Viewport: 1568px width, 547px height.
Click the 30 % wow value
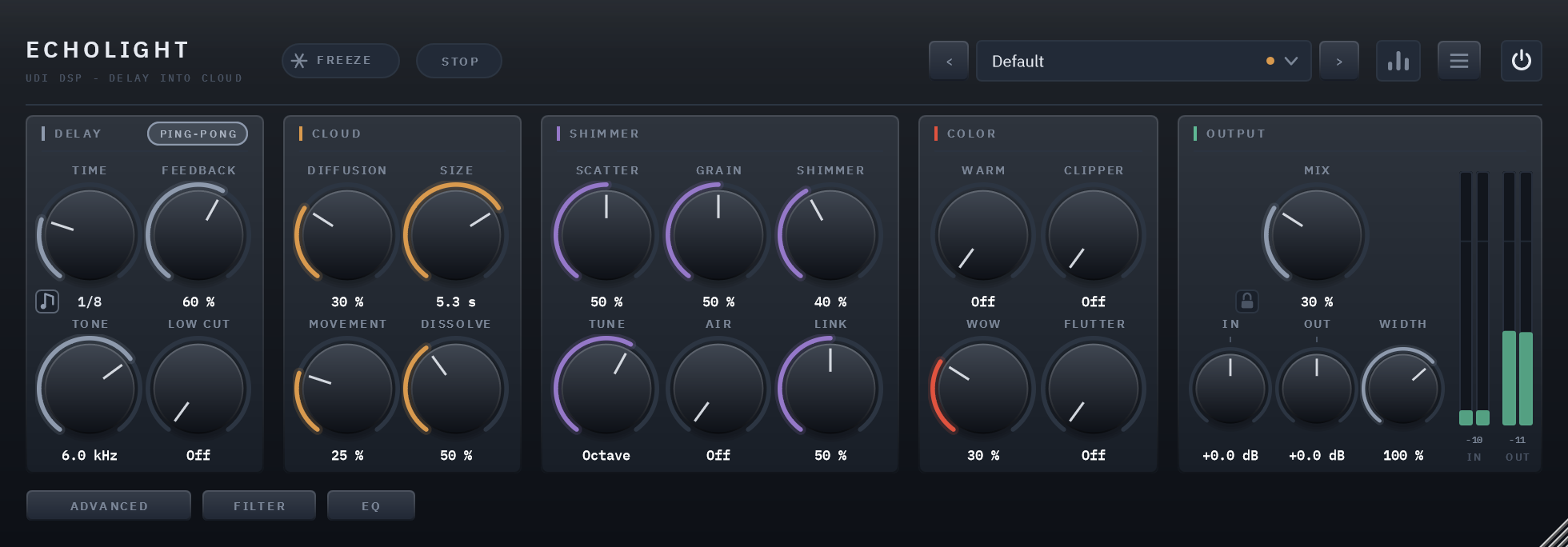pos(982,455)
